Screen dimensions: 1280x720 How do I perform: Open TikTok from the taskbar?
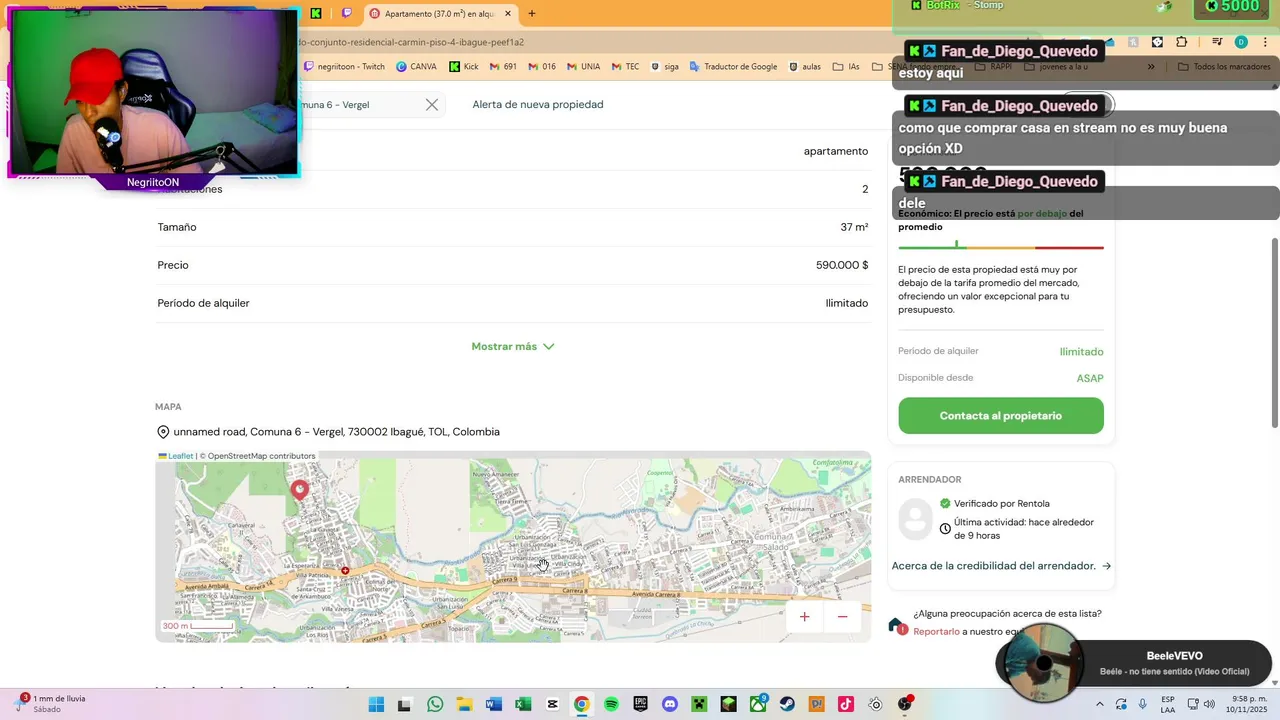click(x=846, y=704)
